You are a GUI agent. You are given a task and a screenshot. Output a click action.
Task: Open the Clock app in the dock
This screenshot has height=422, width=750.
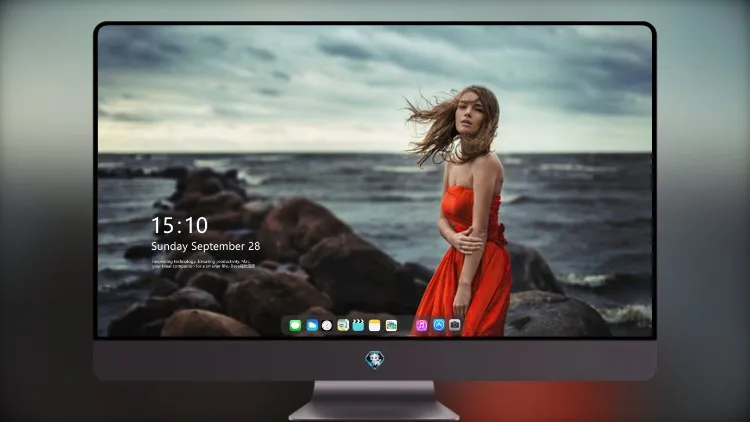click(327, 325)
